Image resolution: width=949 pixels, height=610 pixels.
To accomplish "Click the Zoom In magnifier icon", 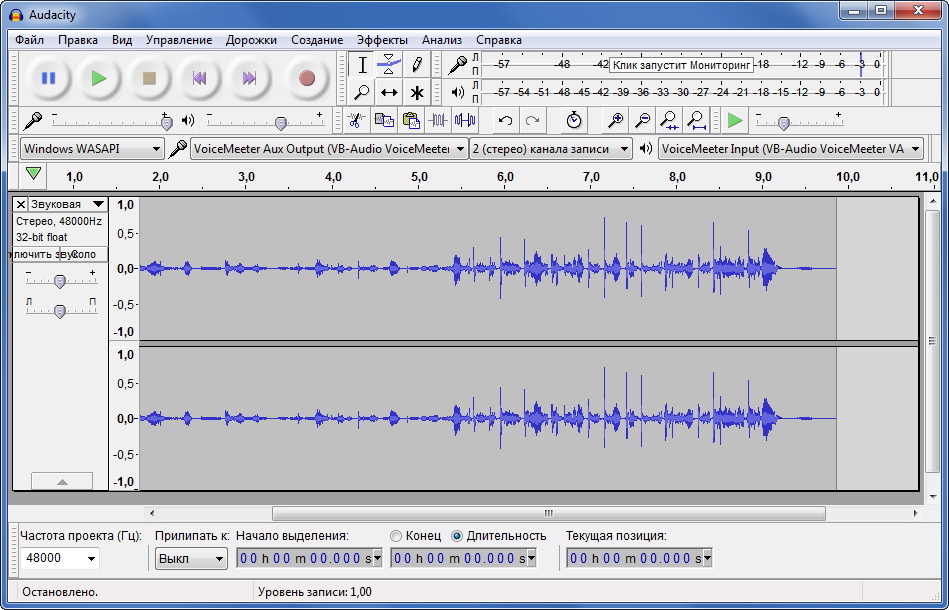I will pyautogui.click(x=616, y=120).
